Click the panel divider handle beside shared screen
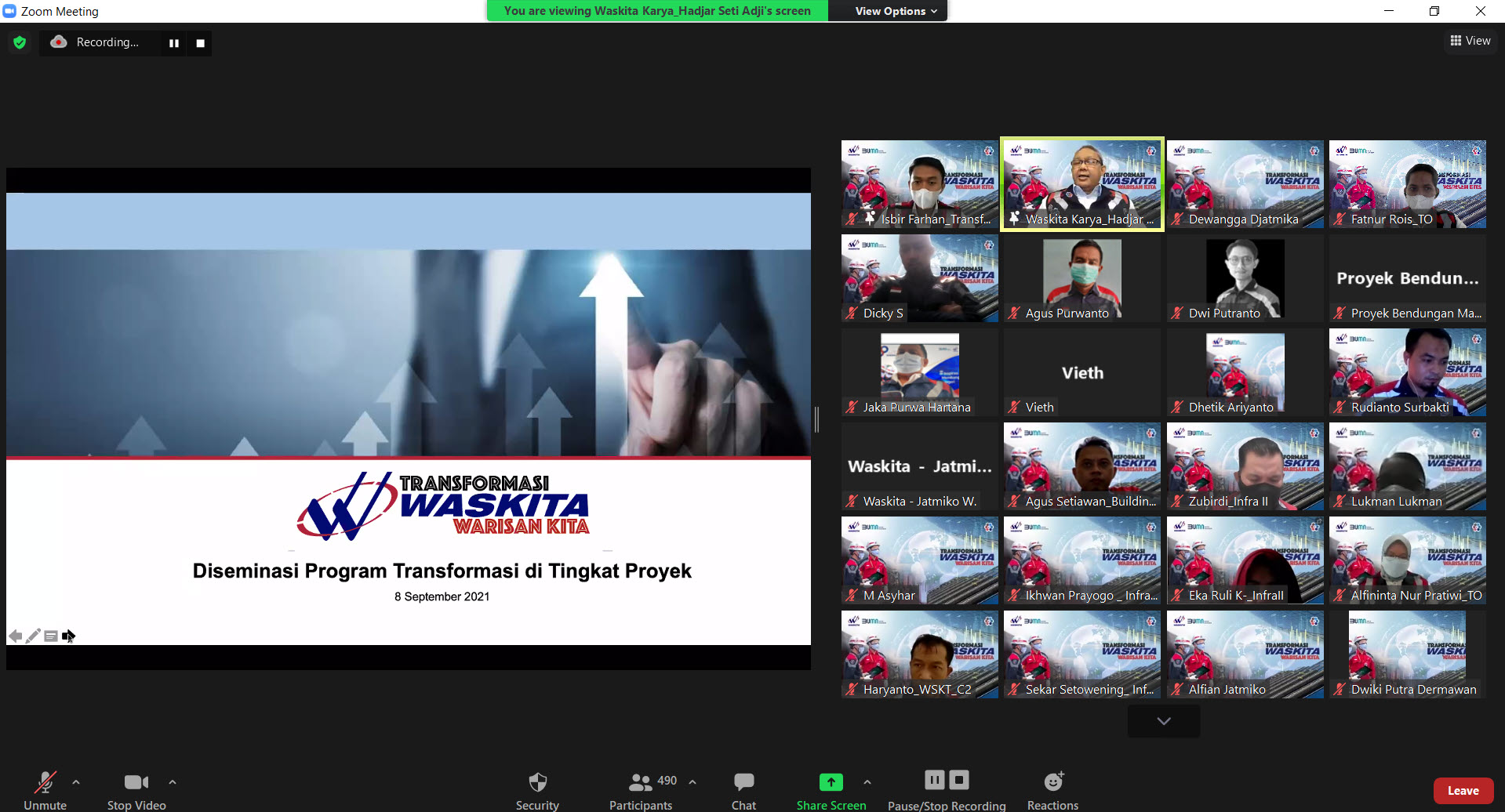 [x=816, y=419]
